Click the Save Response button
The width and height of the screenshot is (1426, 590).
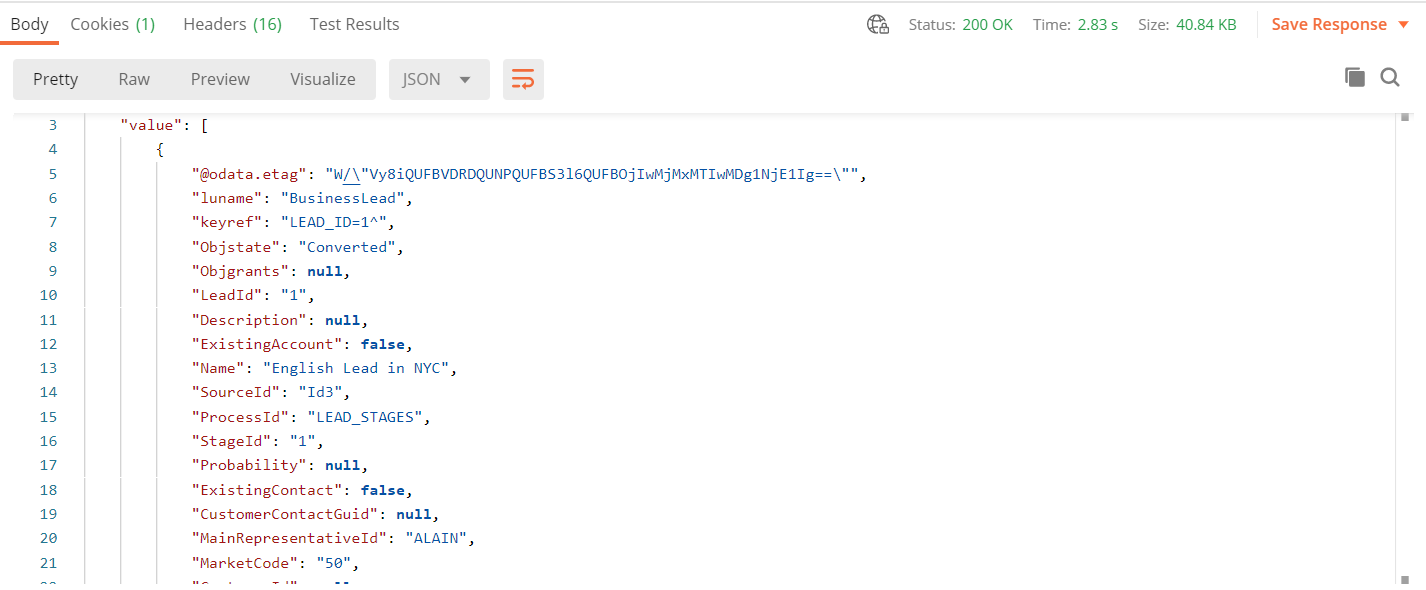1330,23
